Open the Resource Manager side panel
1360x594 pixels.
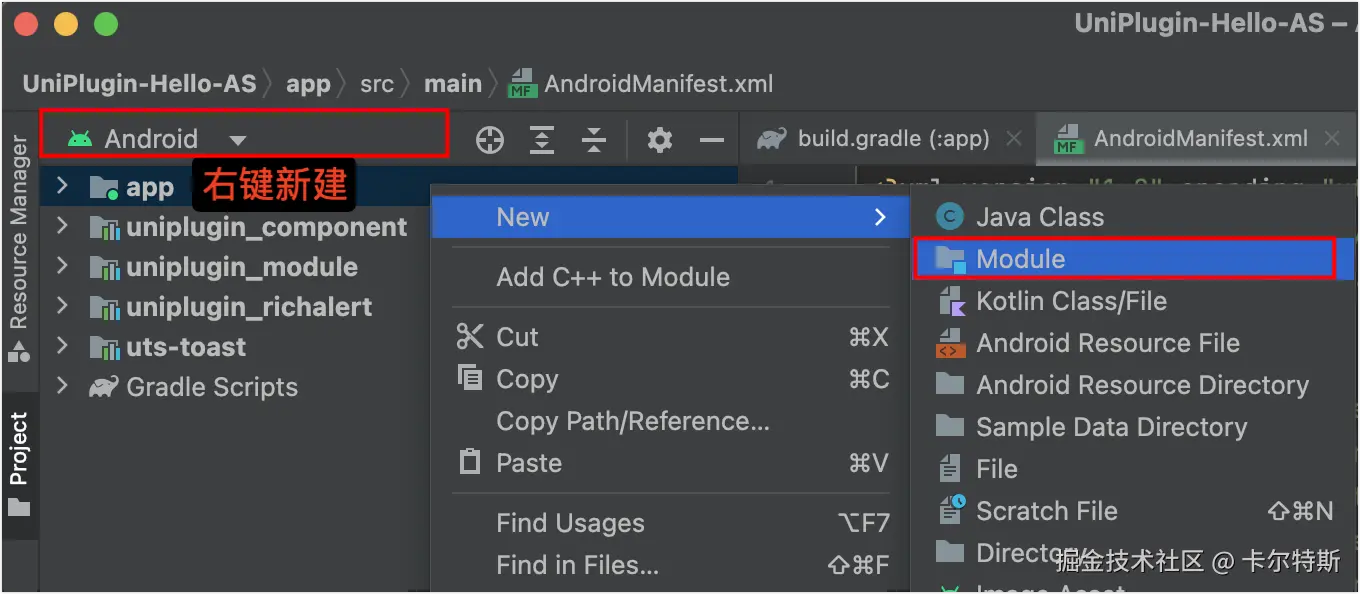[19, 250]
